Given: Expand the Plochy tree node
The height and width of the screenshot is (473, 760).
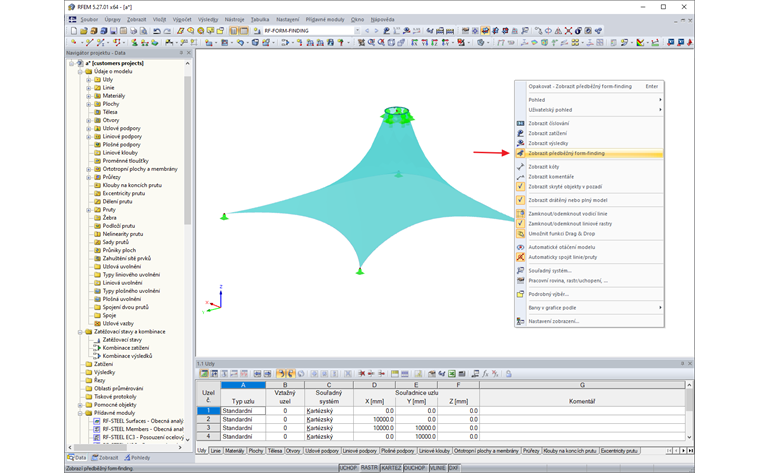Looking at the screenshot, I should 89,104.
